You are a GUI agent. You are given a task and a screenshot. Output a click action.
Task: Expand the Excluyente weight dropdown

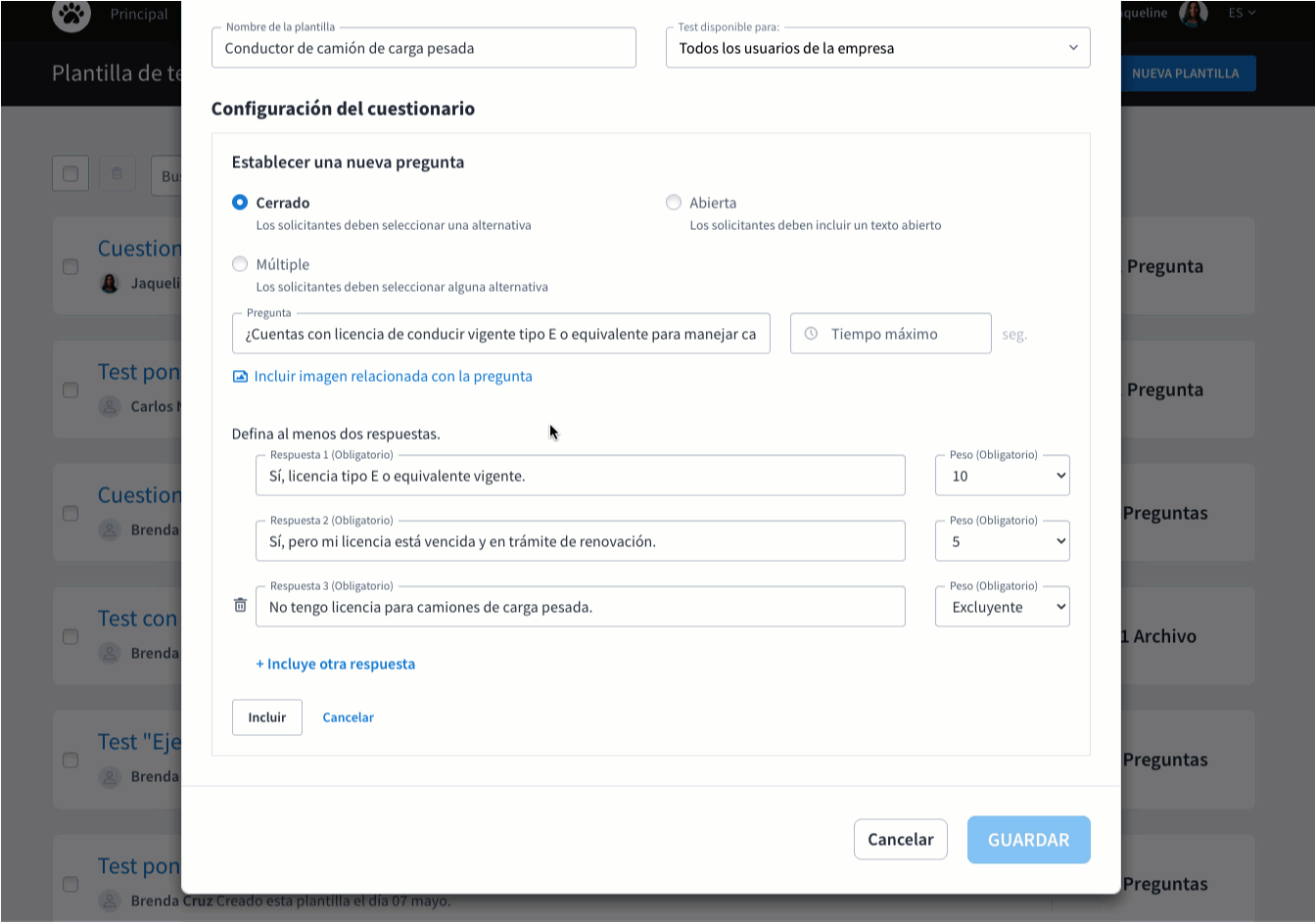point(1002,607)
